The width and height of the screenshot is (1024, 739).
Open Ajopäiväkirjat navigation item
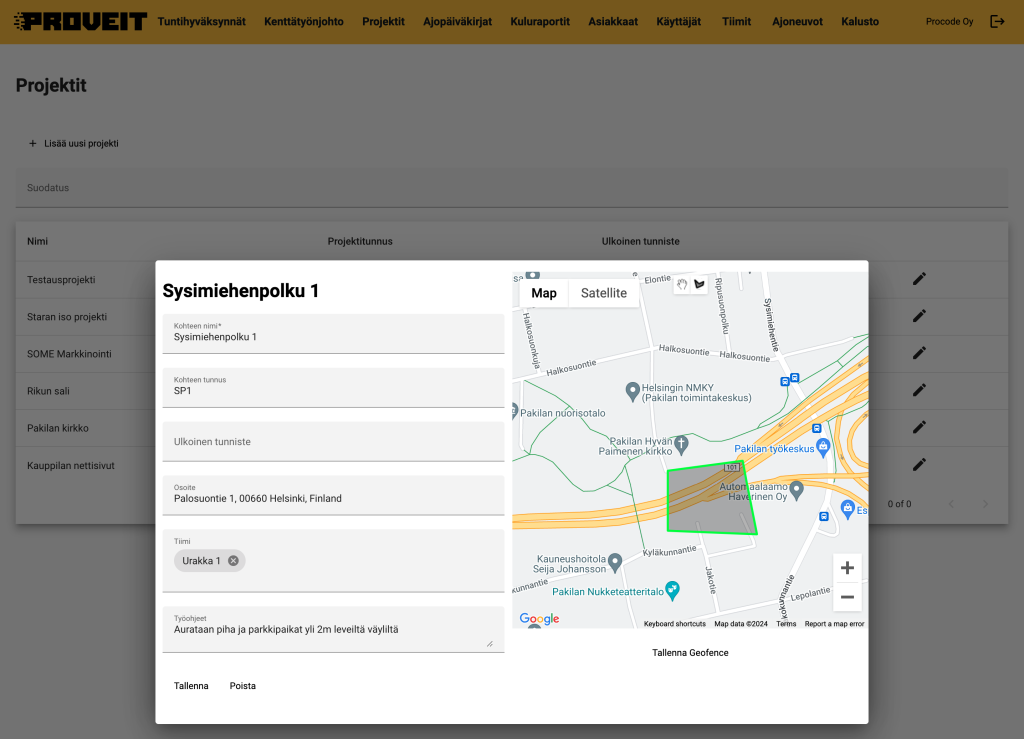click(x=458, y=22)
